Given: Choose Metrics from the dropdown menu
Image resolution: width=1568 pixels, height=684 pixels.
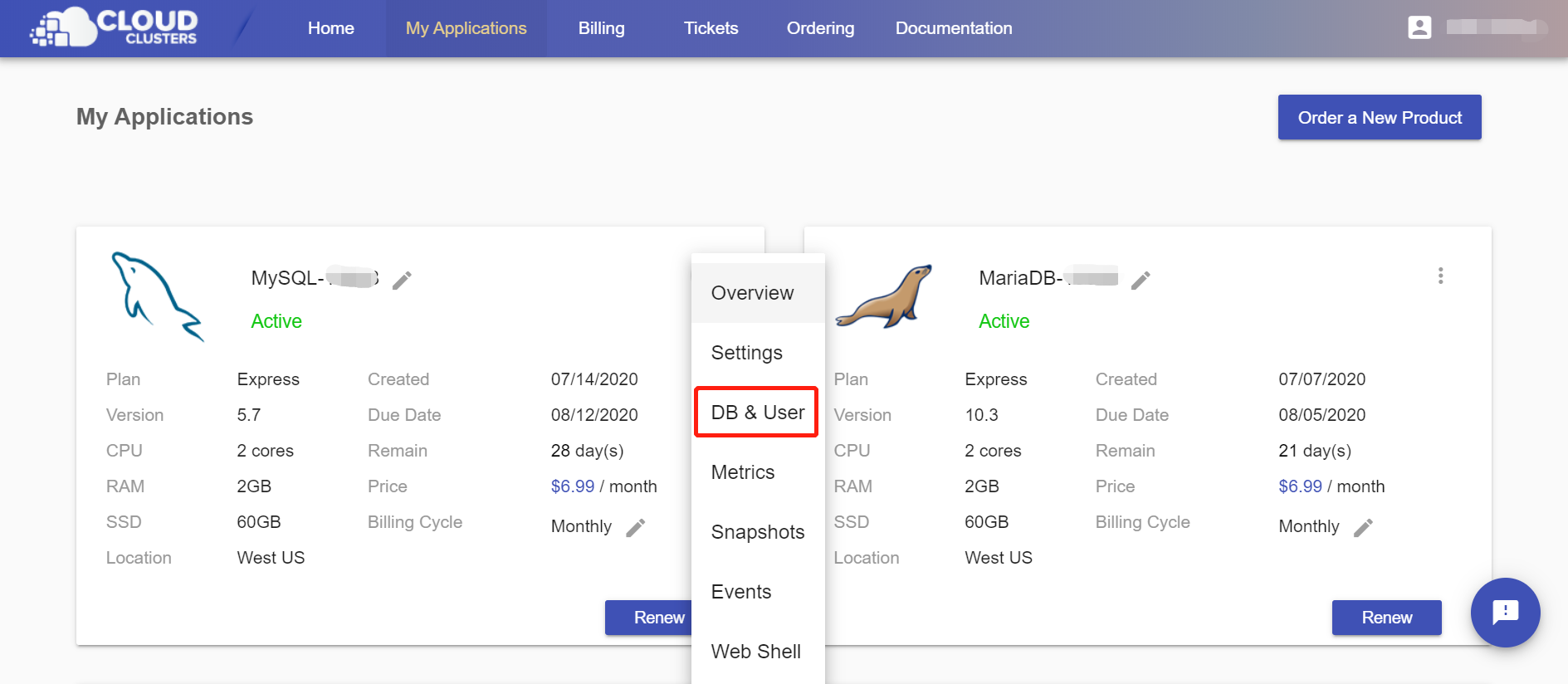Looking at the screenshot, I should tap(758, 472).
